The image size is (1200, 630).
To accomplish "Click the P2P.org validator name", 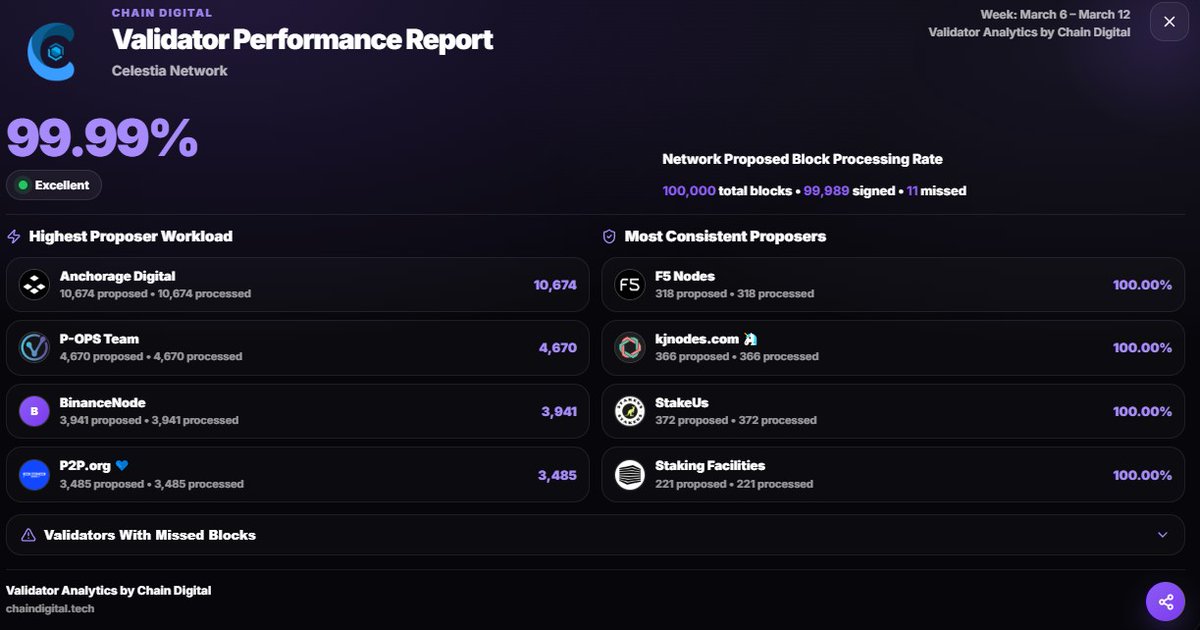I will (85, 466).
